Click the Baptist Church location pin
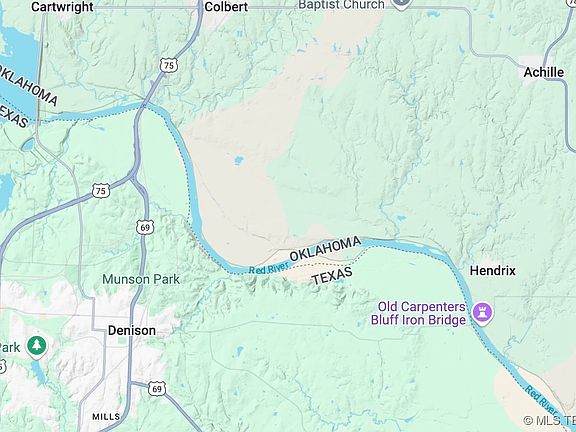Viewport: 576px width, 432px height. pos(402,4)
